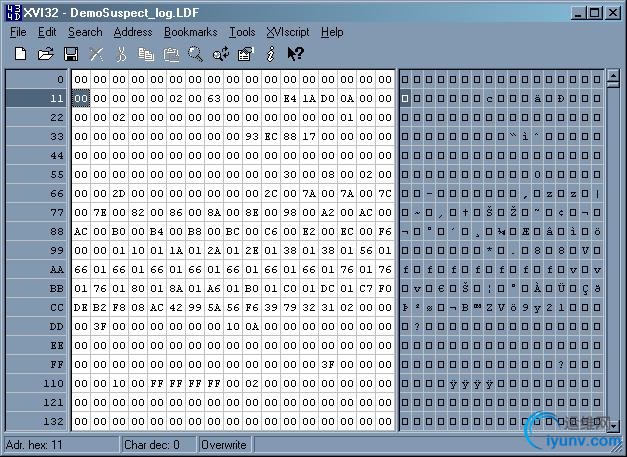
Task: Click the Info 'i' toolbar icon
Action: click(x=271, y=54)
